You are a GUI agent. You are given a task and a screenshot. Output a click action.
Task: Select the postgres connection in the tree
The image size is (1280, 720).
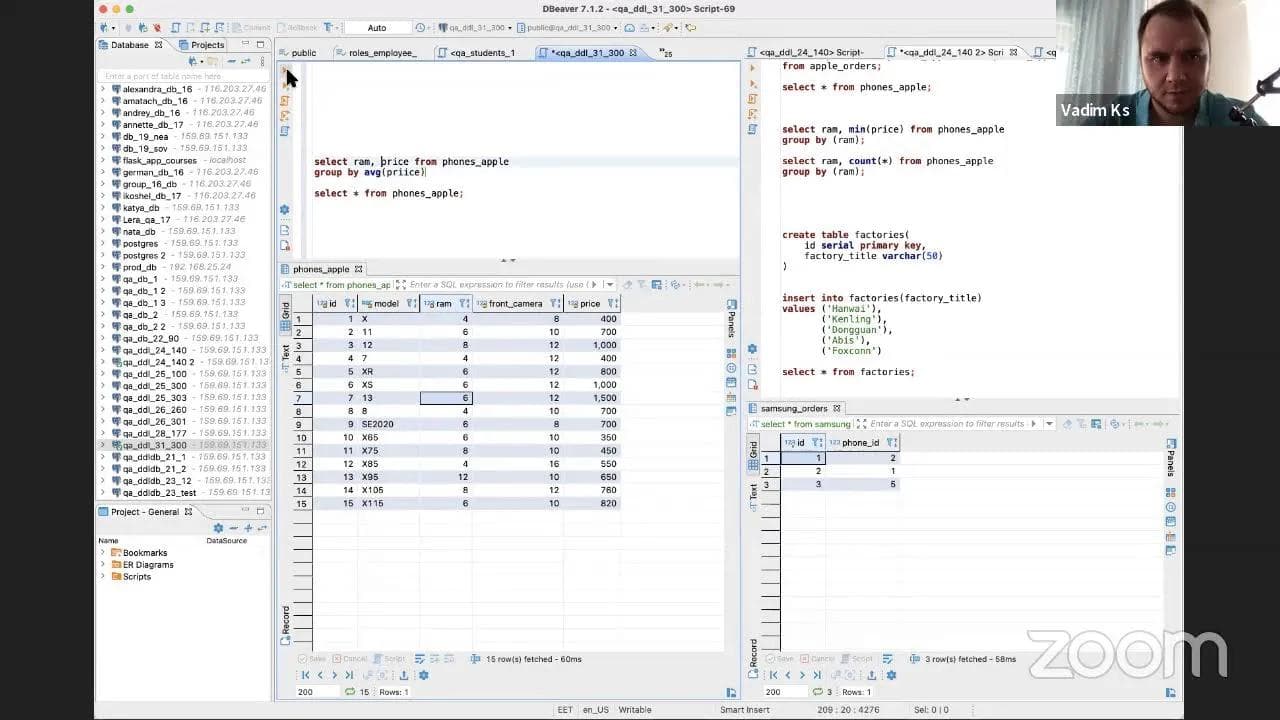click(140, 243)
